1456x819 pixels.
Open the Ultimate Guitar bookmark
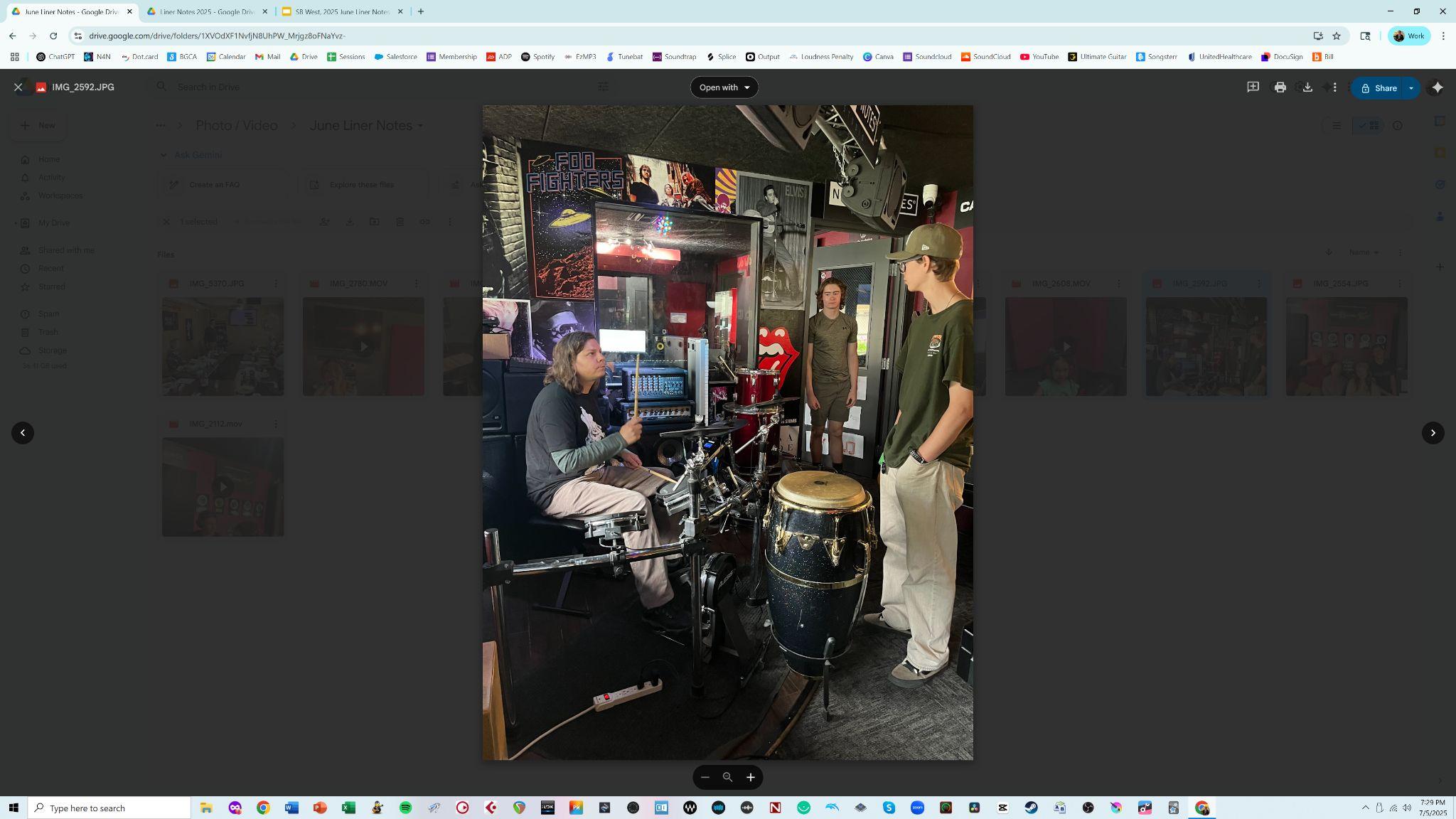coord(1097,57)
